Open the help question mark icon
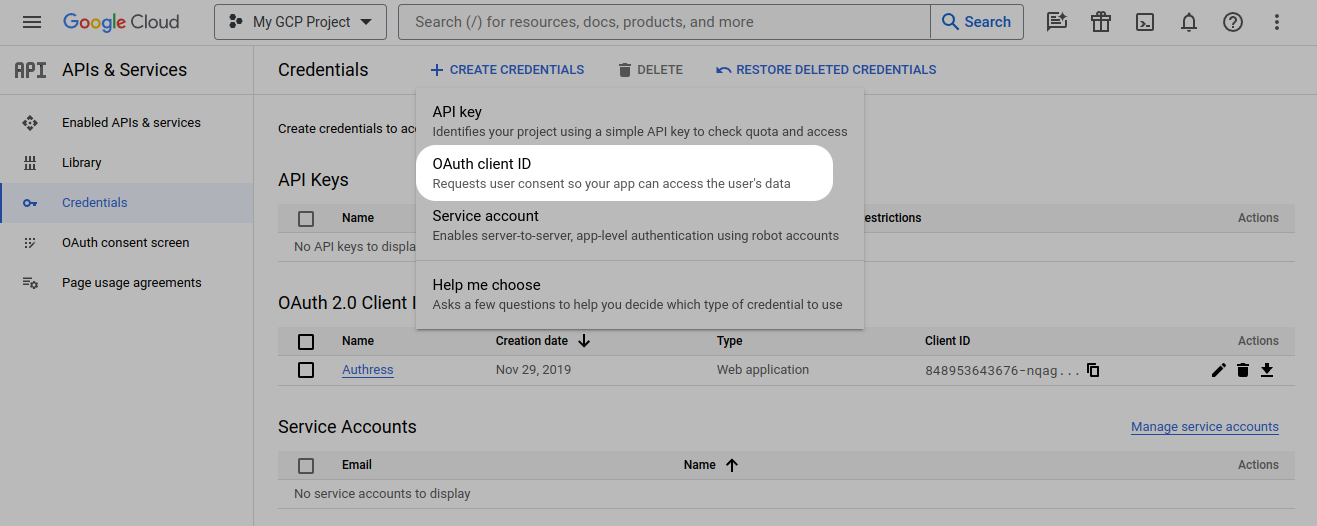 tap(1233, 22)
